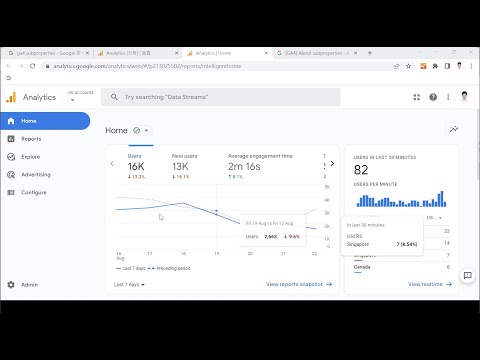The height and width of the screenshot is (360, 480).
Task: Open the Configure section
Action: point(34,192)
